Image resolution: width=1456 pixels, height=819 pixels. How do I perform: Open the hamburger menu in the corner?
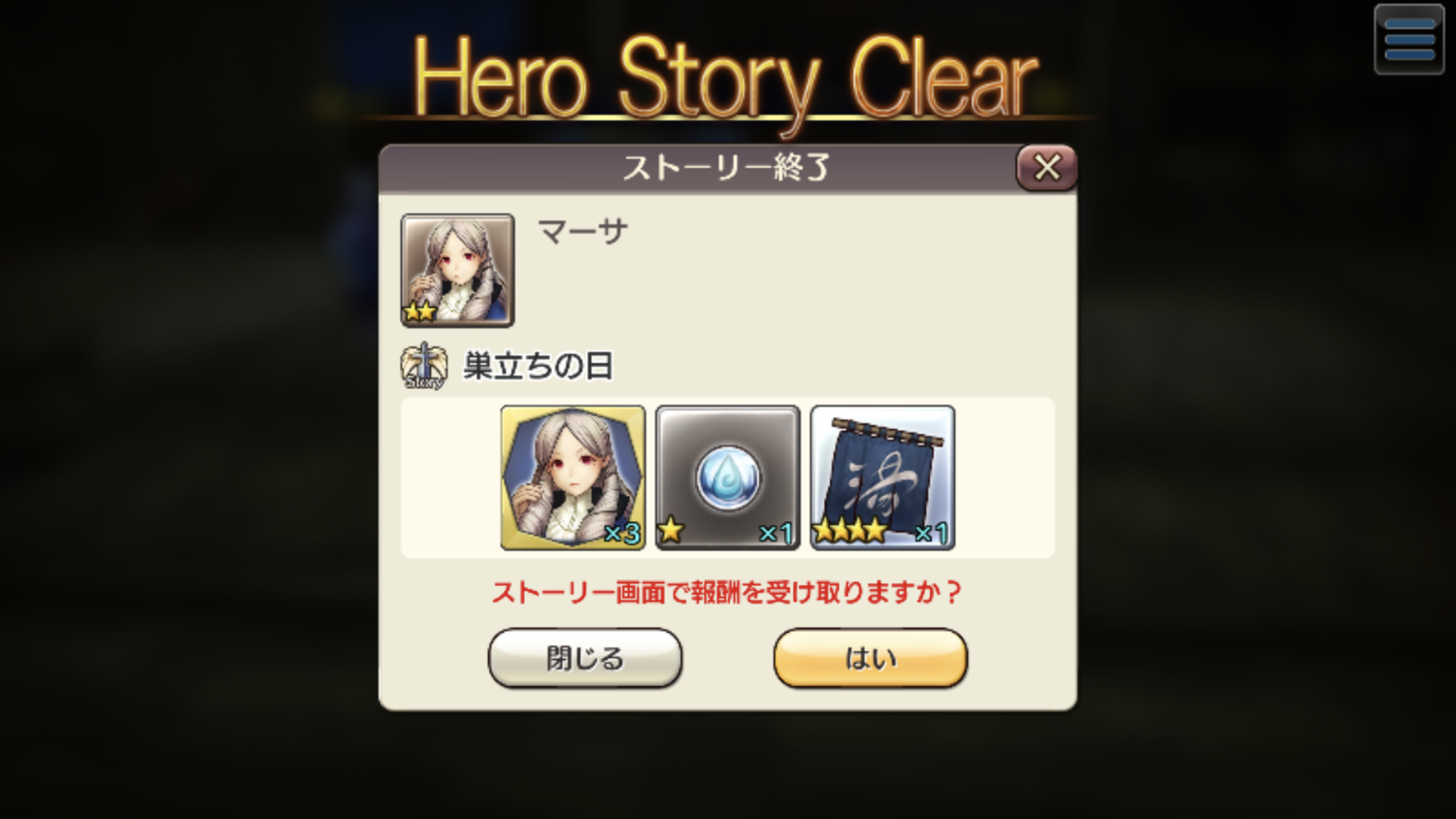[1409, 40]
